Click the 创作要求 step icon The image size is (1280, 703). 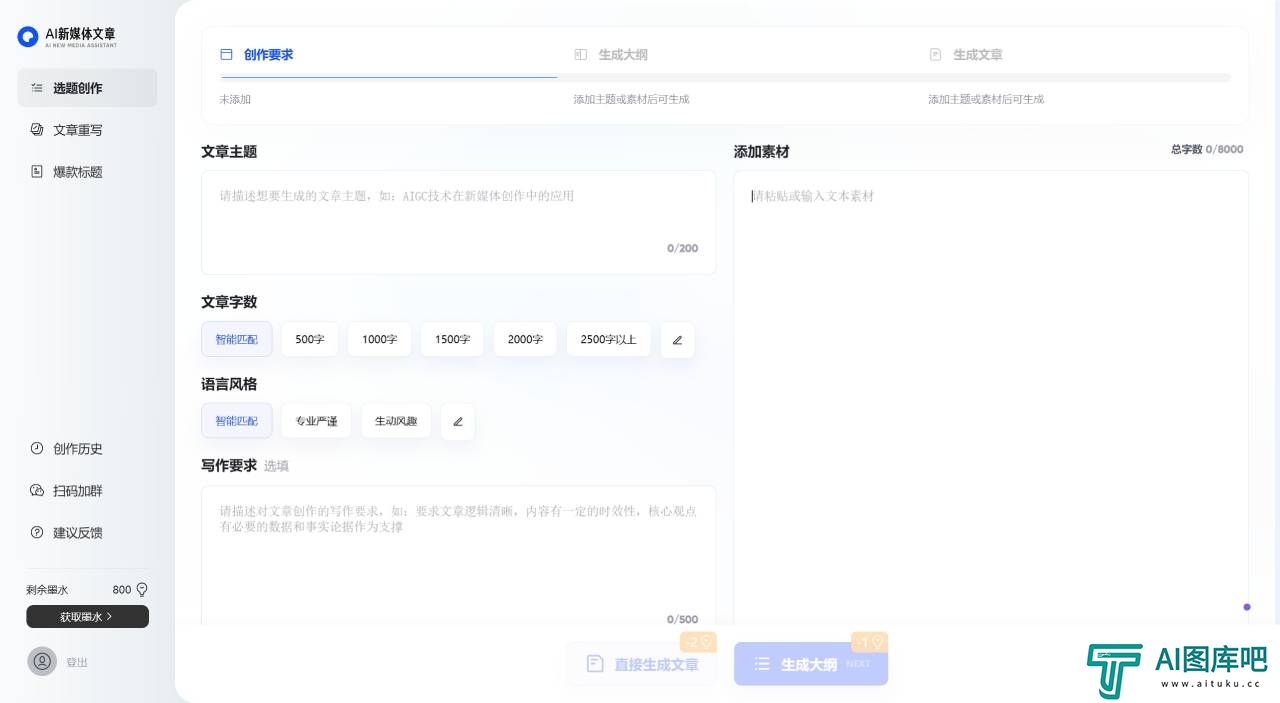(226, 55)
